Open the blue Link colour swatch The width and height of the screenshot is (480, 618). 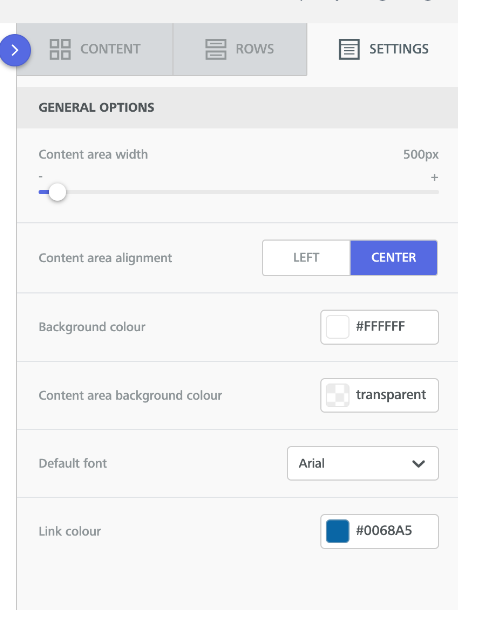coord(337,531)
